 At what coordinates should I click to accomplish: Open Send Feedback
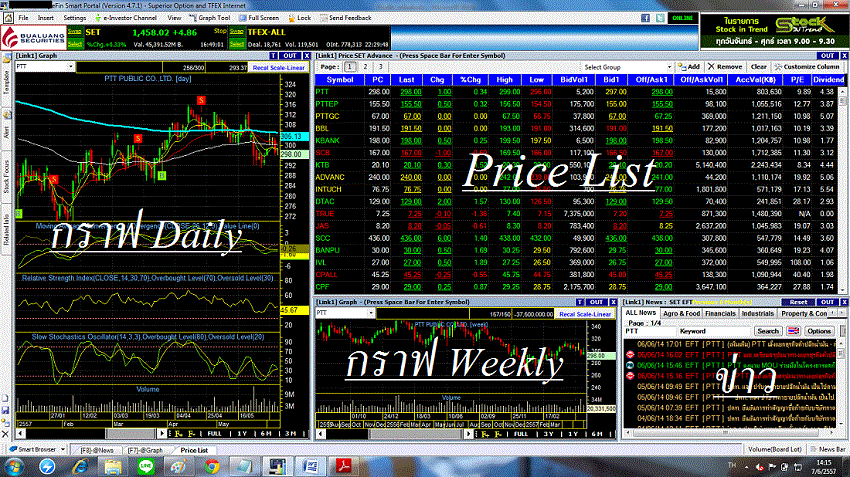click(346, 18)
